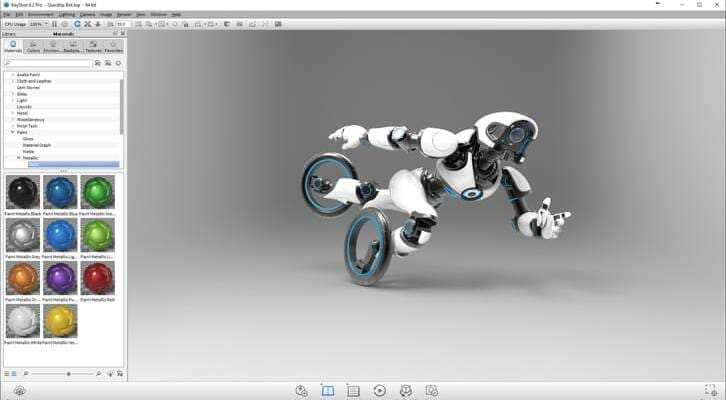Click the Render icon in bottom toolbar
Image resolution: width=726 pixels, height=400 pixels.
click(432, 390)
